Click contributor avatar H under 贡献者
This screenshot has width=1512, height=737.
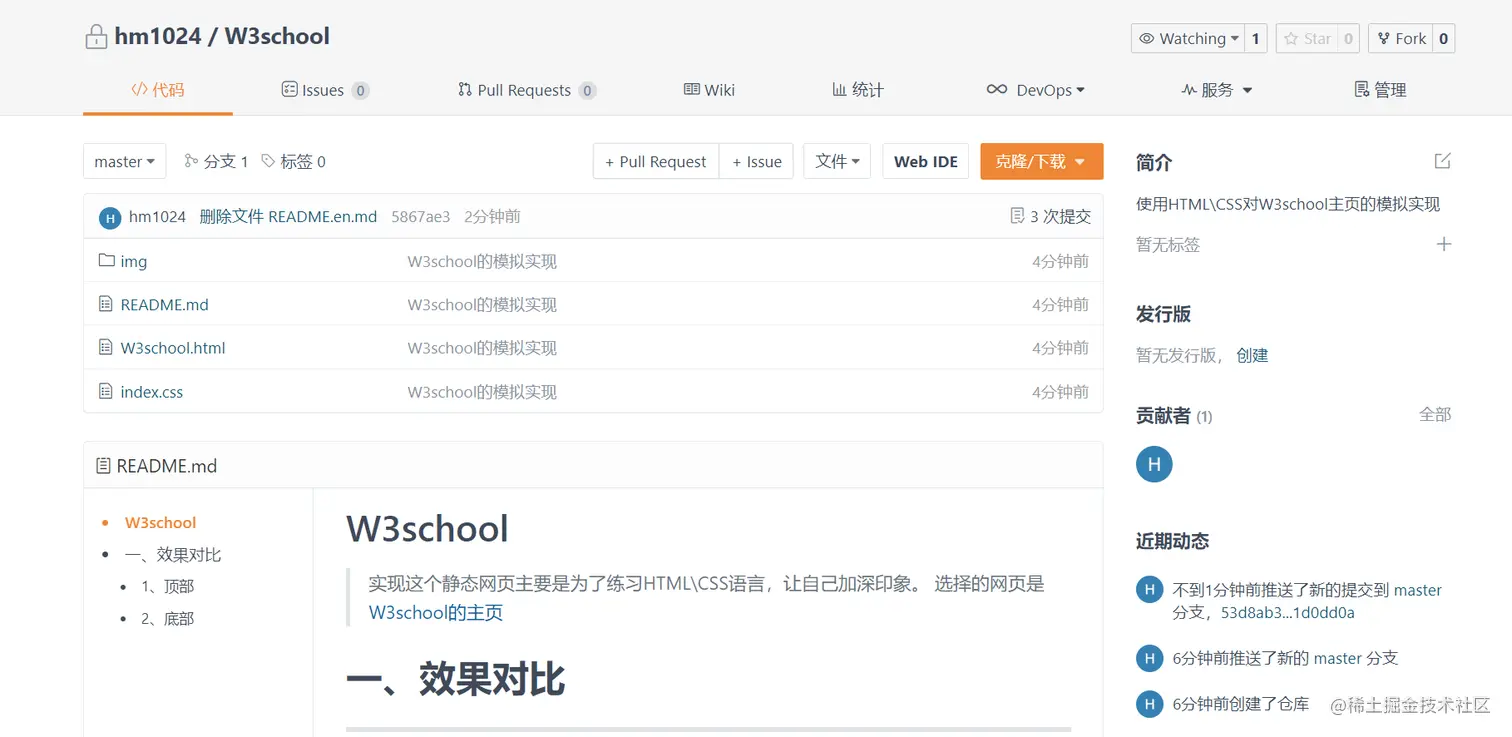1154,464
